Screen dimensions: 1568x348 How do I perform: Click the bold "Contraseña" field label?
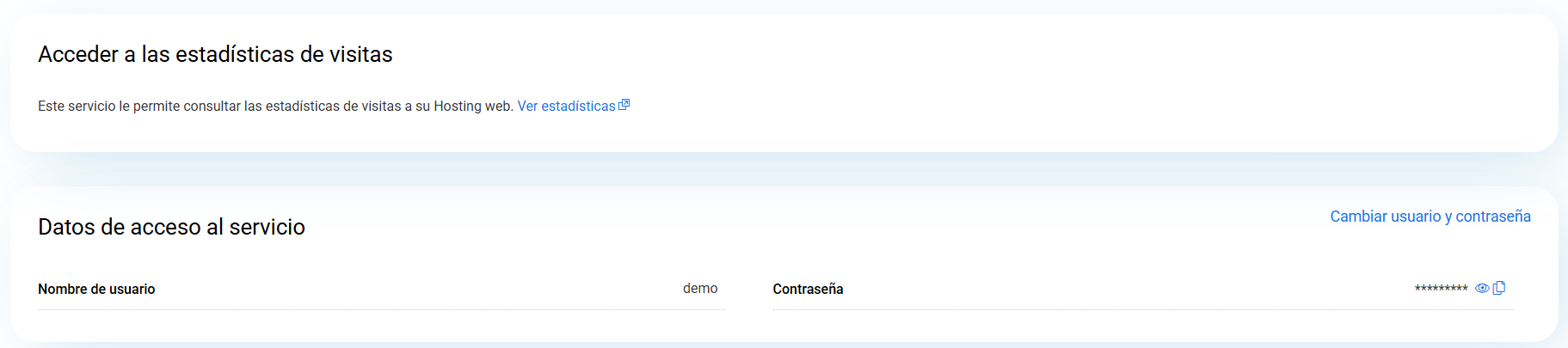[808, 290]
